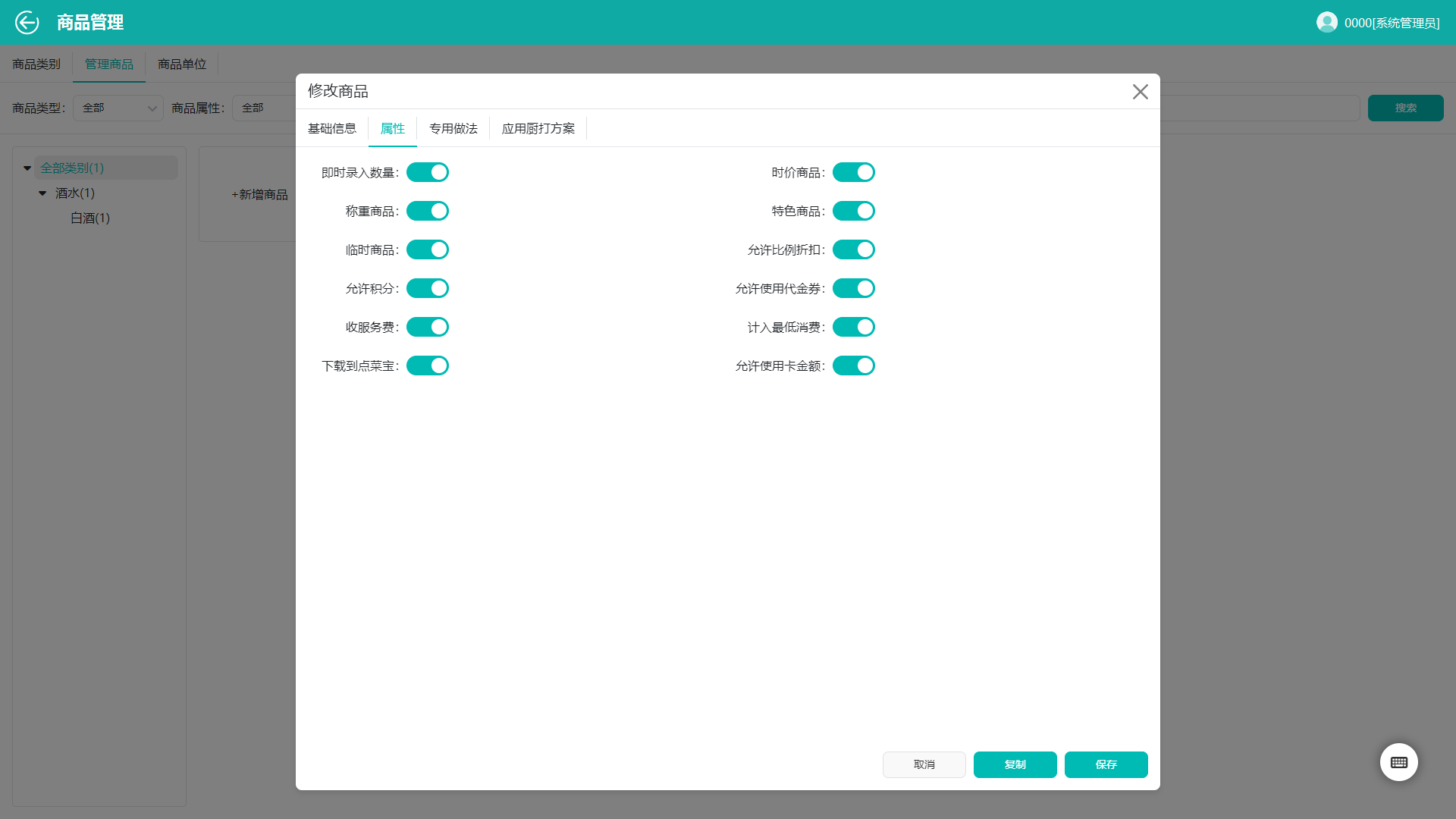This screenshot has width=1456, height=819.
Task: Switch to the 应用厨打方案 tab
Action: click(x=538, y=128)
